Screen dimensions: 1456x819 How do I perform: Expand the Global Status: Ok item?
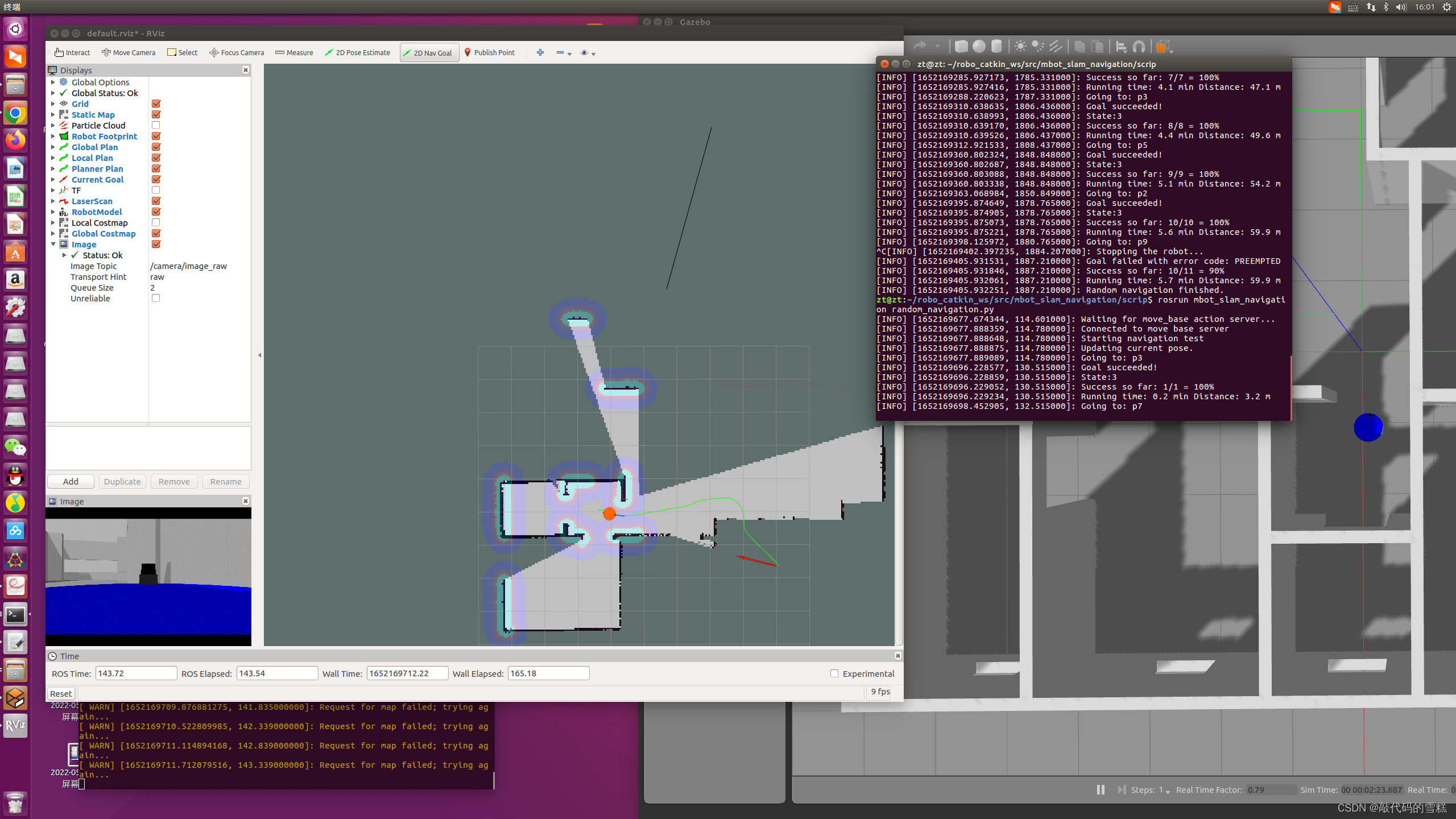[x=53, y=93]
